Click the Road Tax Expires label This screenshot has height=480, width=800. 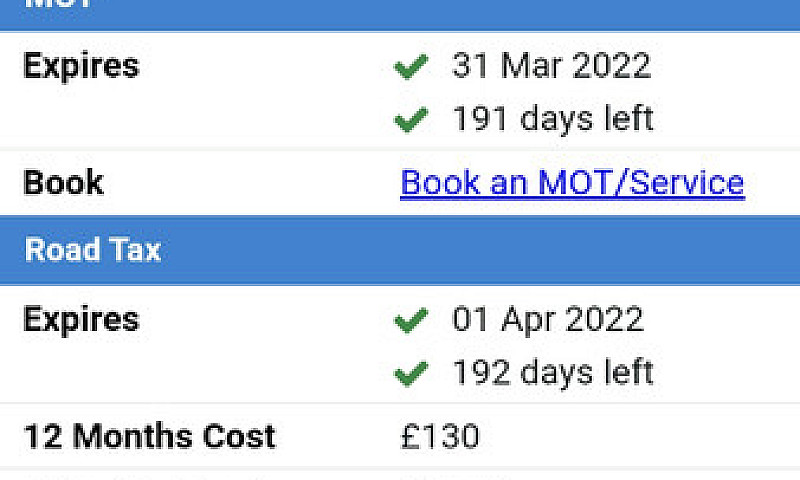tap(81, 320)
